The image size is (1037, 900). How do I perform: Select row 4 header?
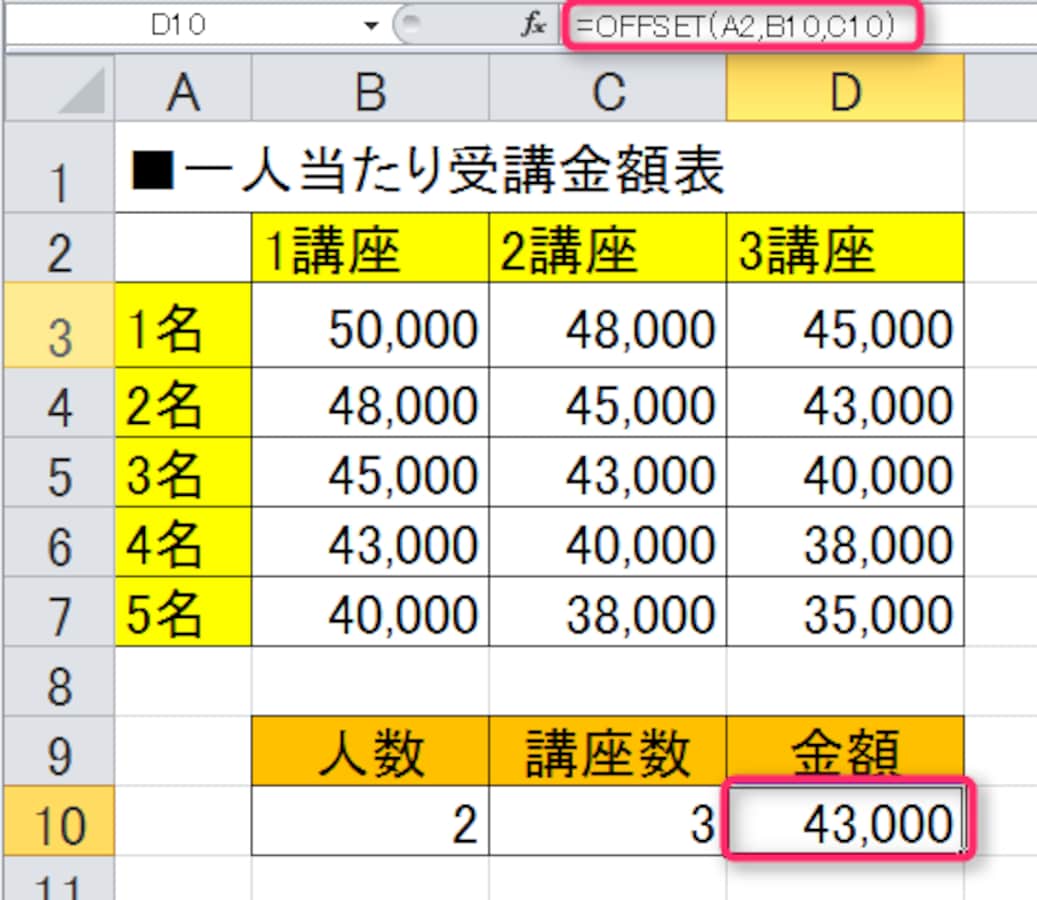click(60, 402)
